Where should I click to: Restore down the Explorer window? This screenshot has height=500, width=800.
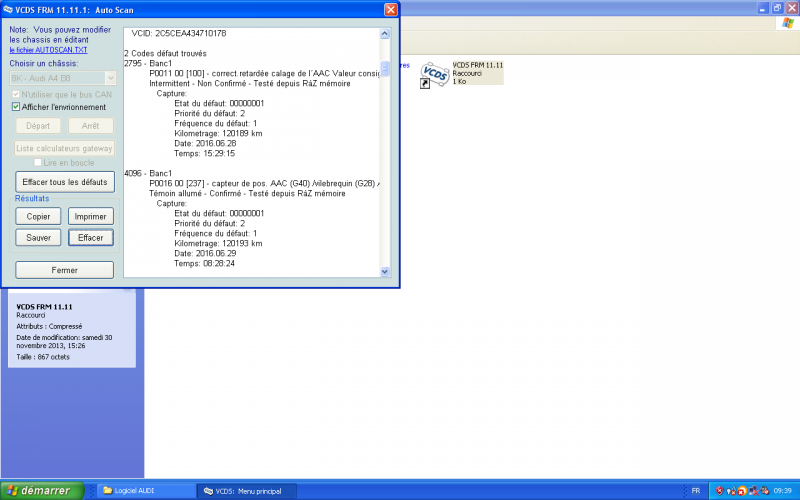click(776, 8)
